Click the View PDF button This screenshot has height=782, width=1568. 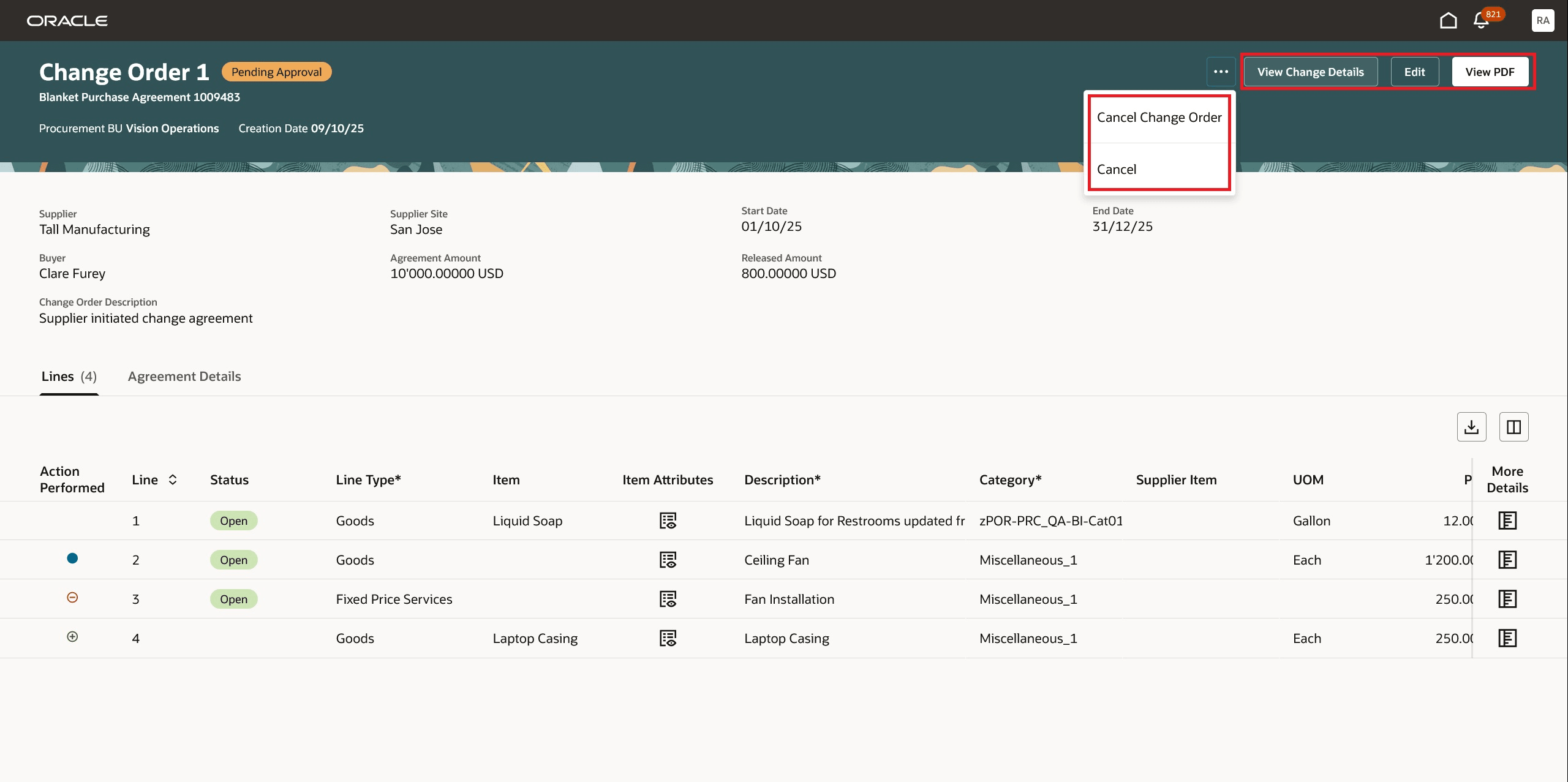tap(1490, 72)
